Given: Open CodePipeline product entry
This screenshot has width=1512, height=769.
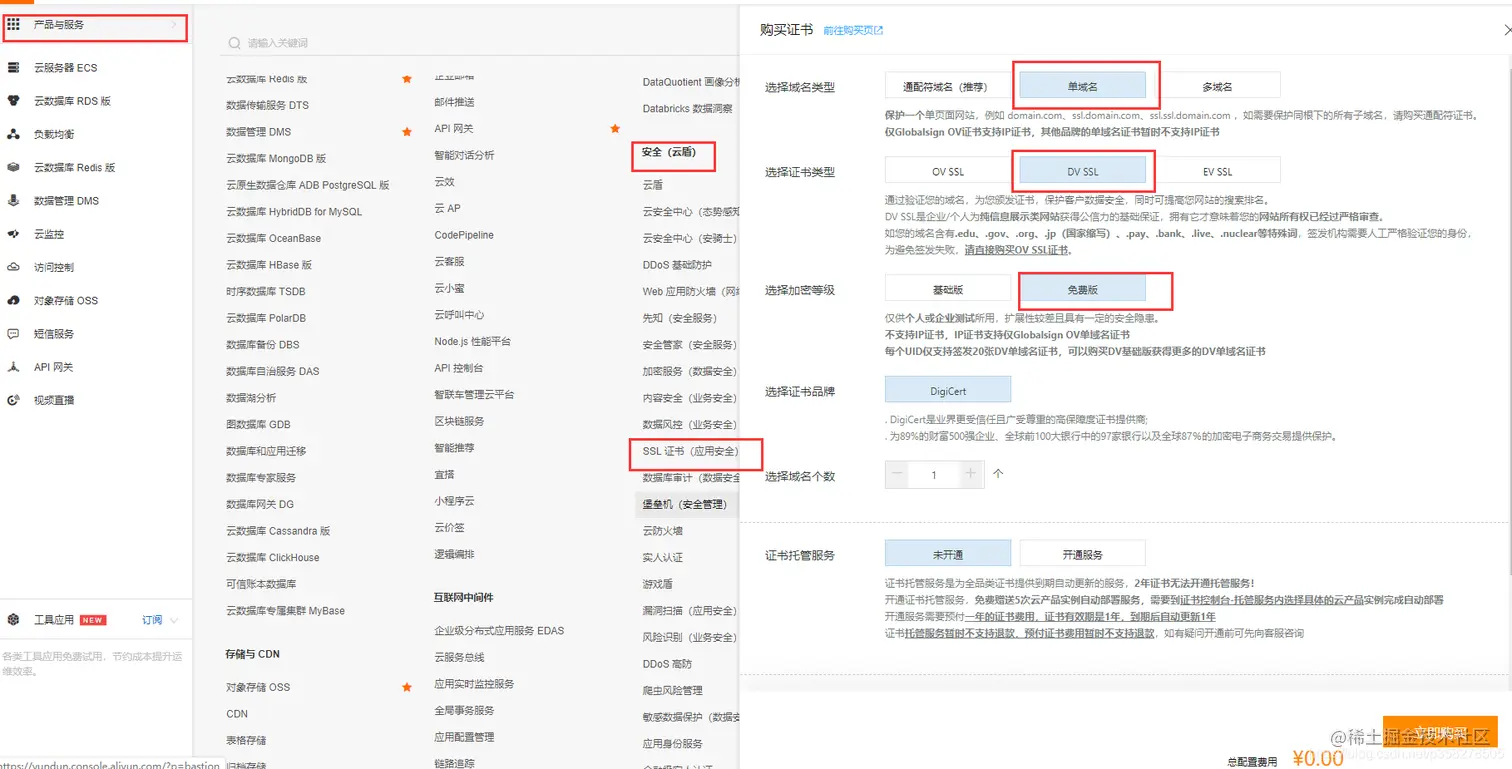Looking at the screenshot, I should [464, 235].
